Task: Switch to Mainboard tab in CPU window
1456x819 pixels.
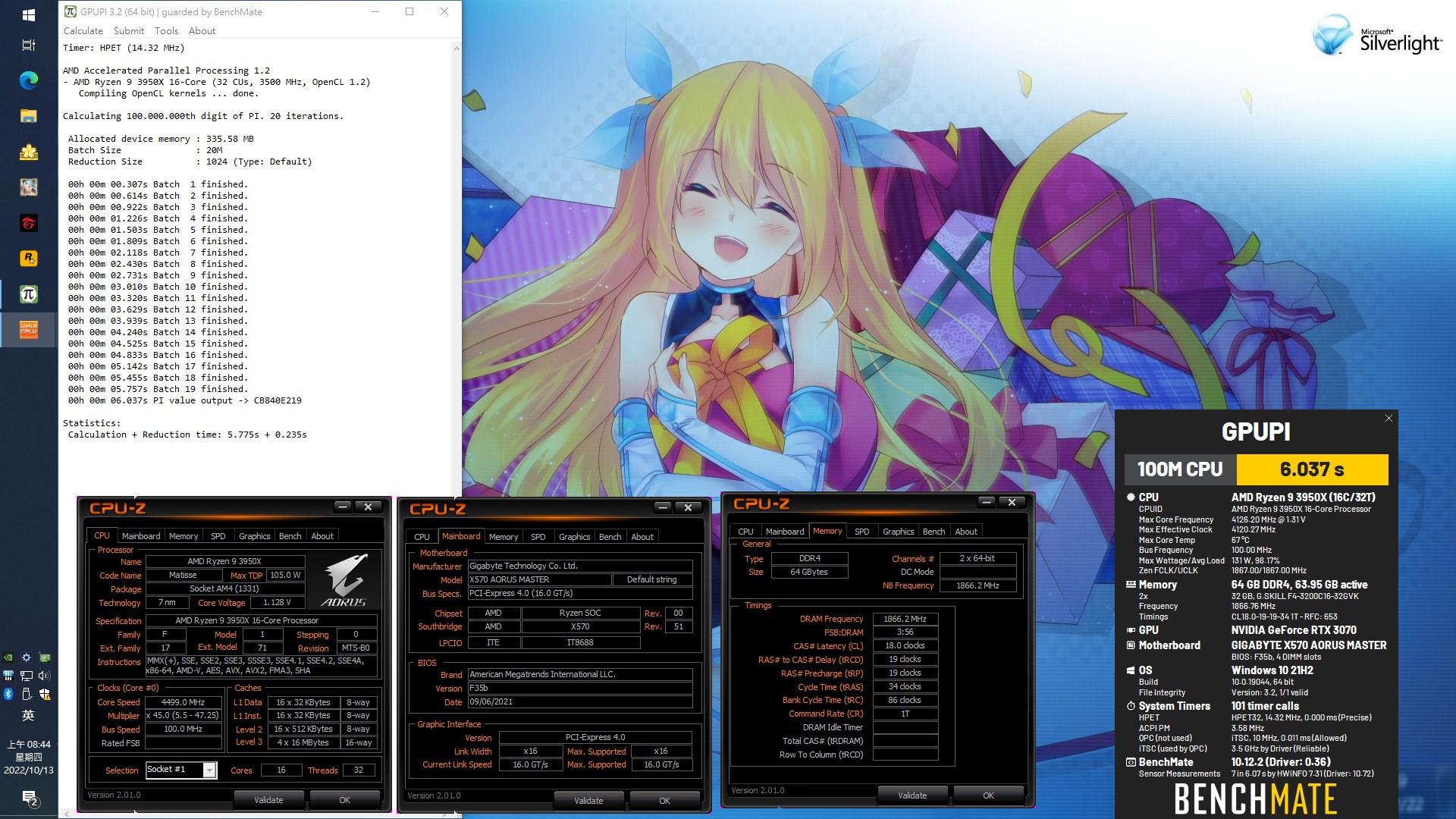Action: coord(141,536)
